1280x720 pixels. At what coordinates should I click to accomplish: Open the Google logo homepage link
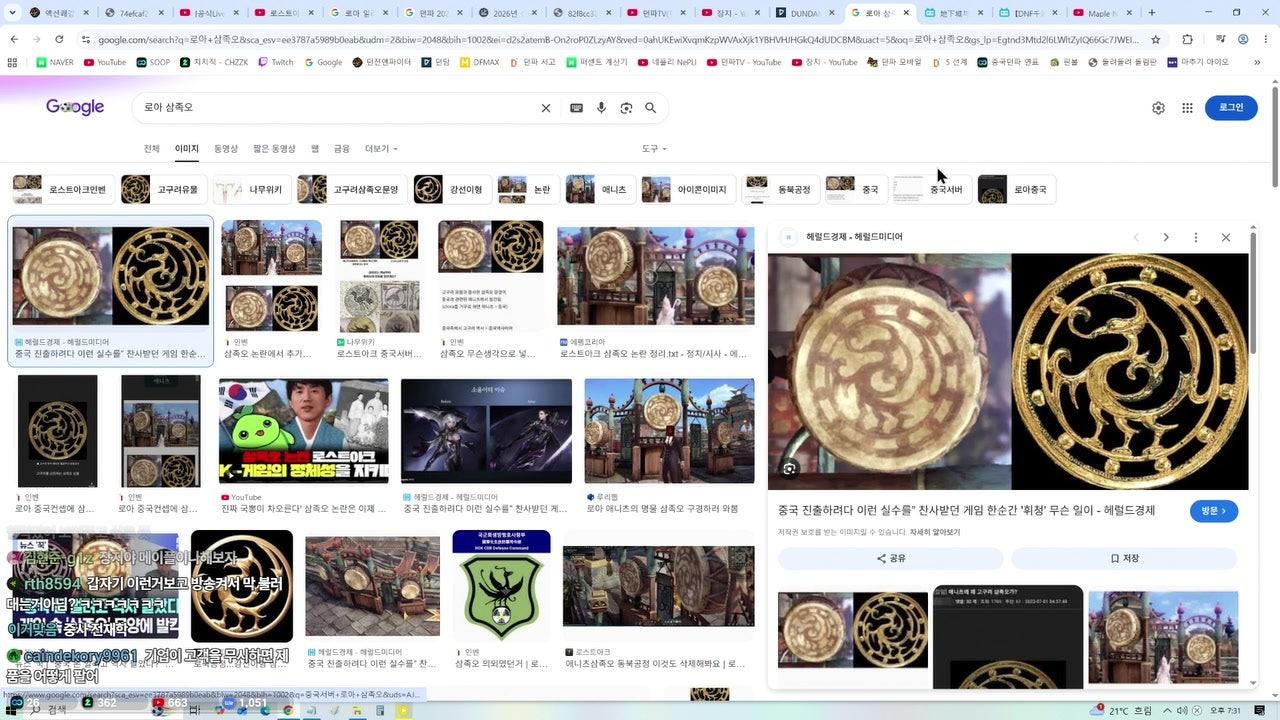[75, 107]
